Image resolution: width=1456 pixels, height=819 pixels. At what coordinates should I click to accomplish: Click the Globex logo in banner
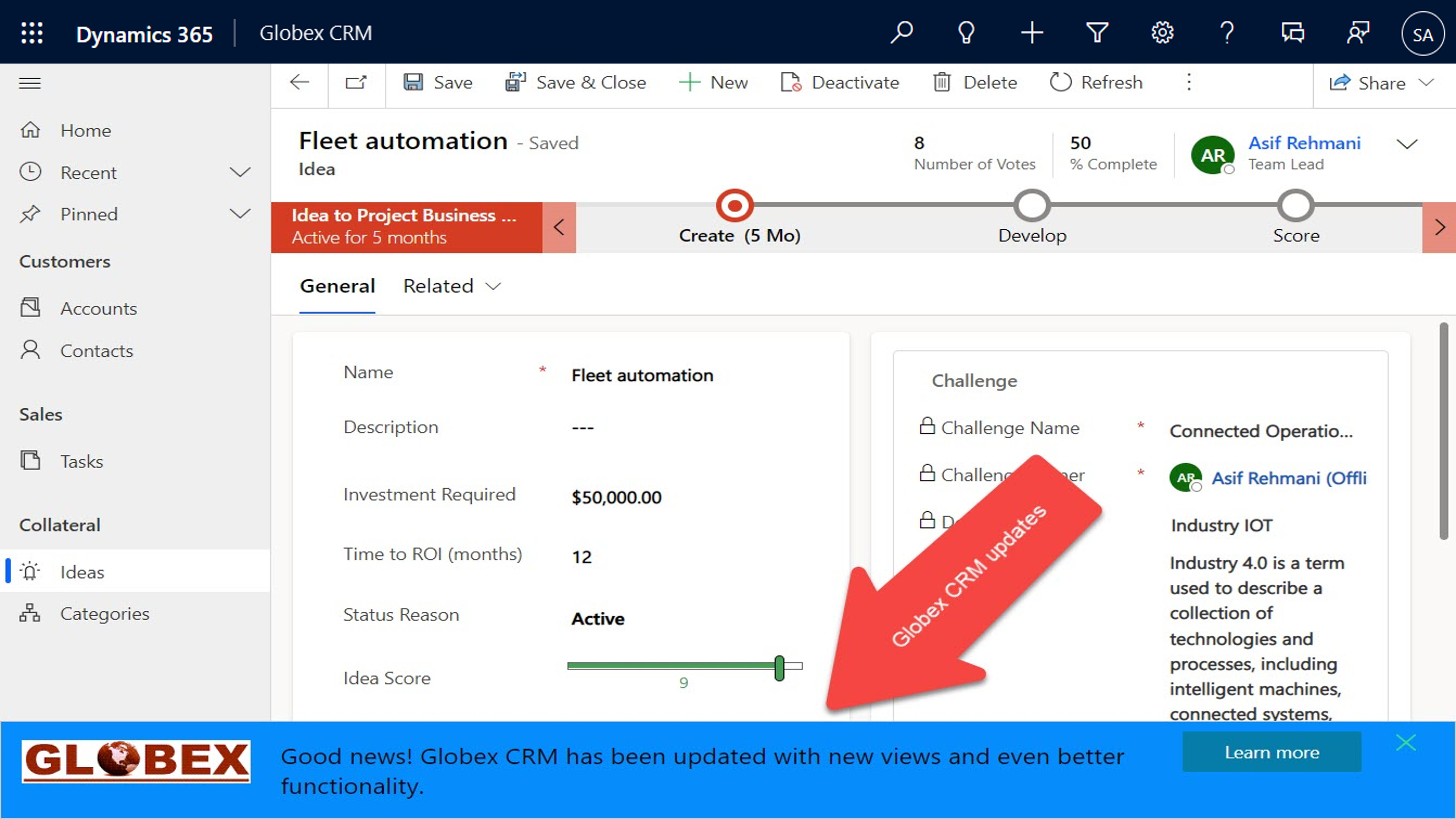click(136, 761)
